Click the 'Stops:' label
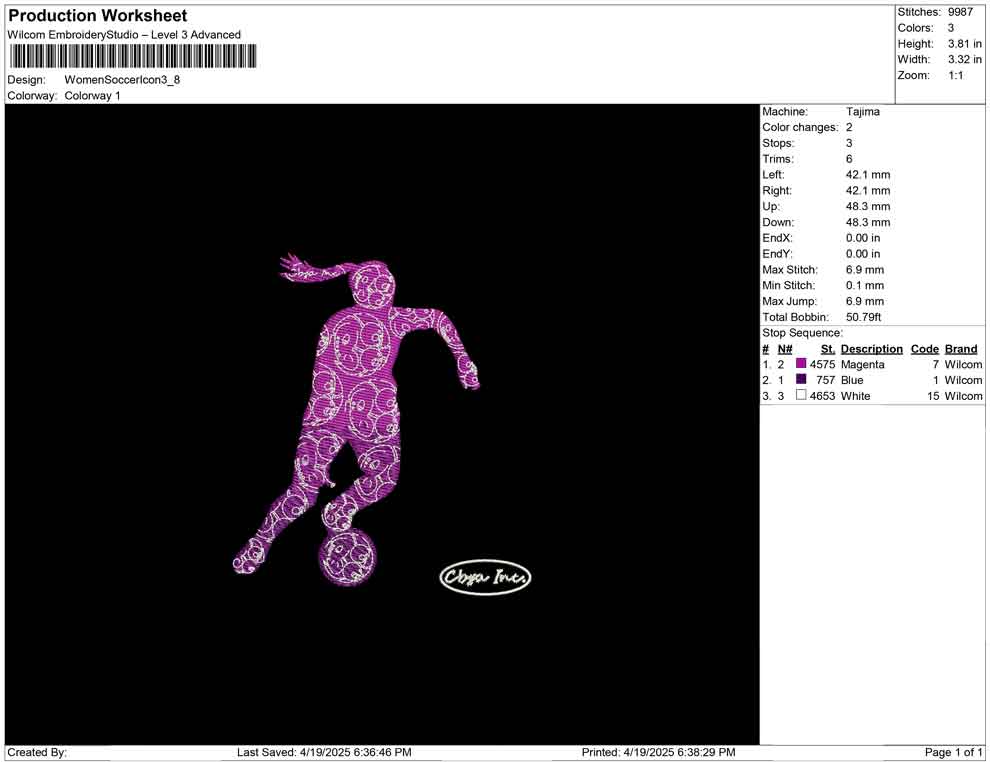990x762 pixels. pyautogui.click(x=778, y=143)
